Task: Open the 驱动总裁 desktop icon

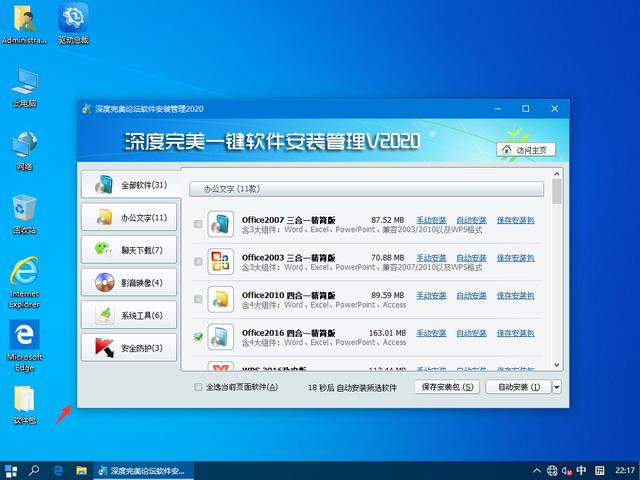Action: tap(73, 24)
